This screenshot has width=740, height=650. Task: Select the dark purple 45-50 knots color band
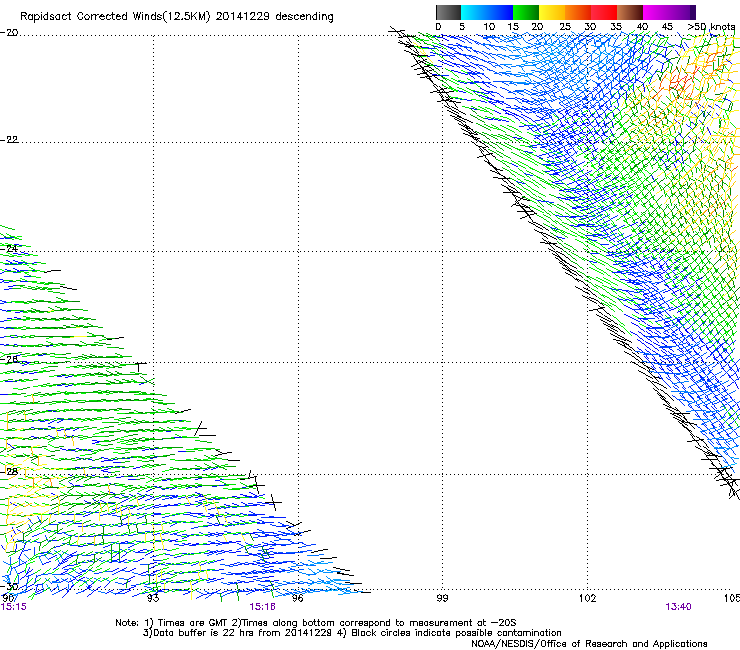682,12
